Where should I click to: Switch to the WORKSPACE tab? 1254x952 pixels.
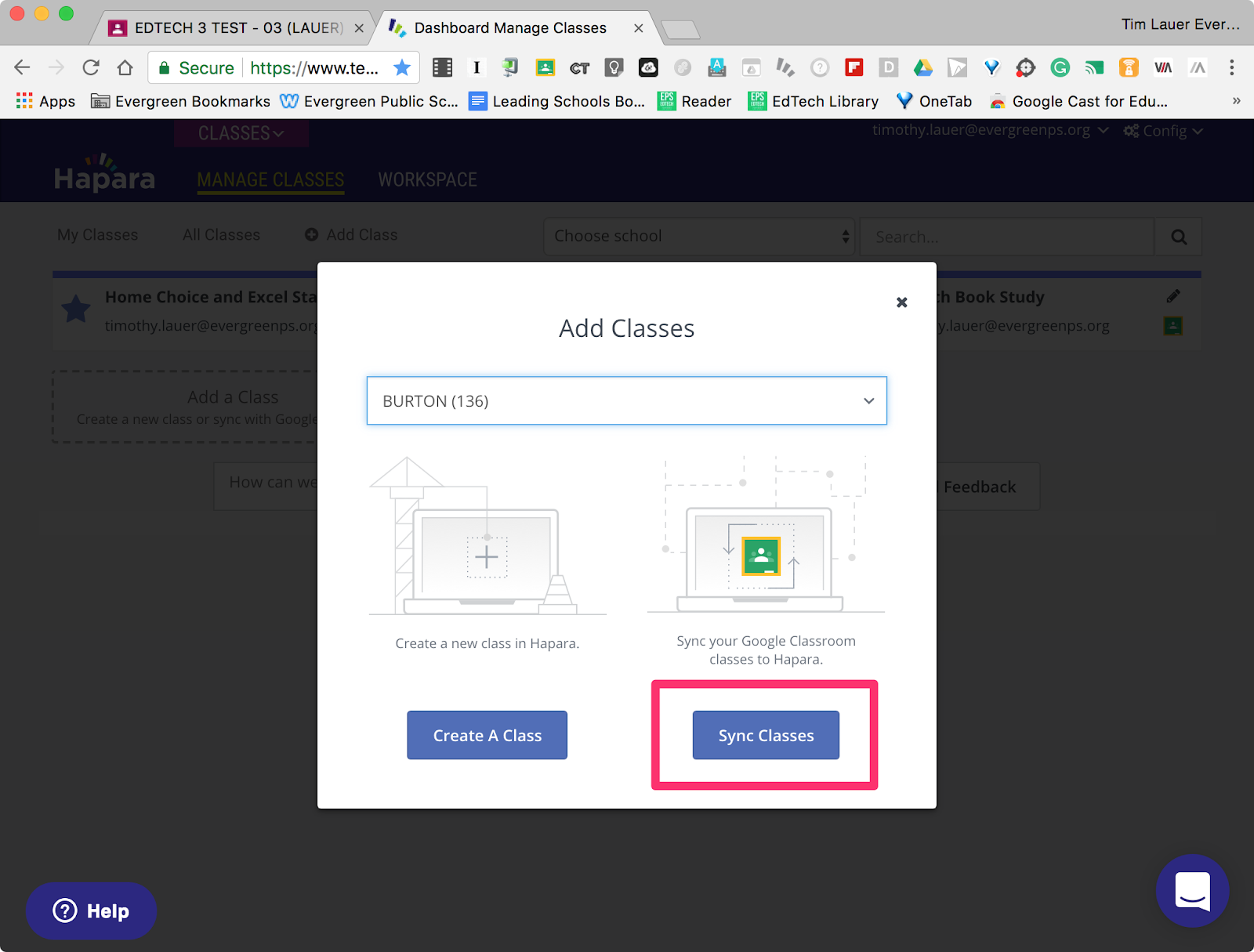click(427, 180)
